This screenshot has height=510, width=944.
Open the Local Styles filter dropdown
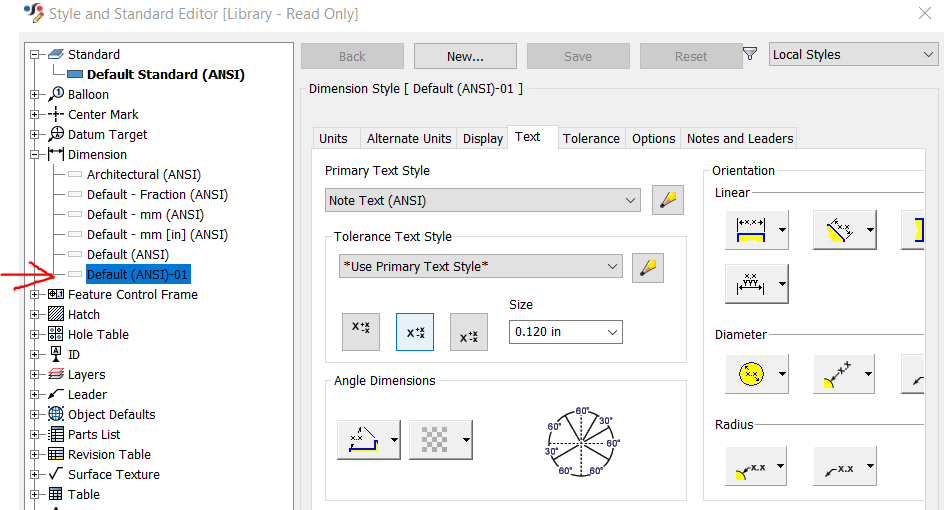click(x=853, y=55)
